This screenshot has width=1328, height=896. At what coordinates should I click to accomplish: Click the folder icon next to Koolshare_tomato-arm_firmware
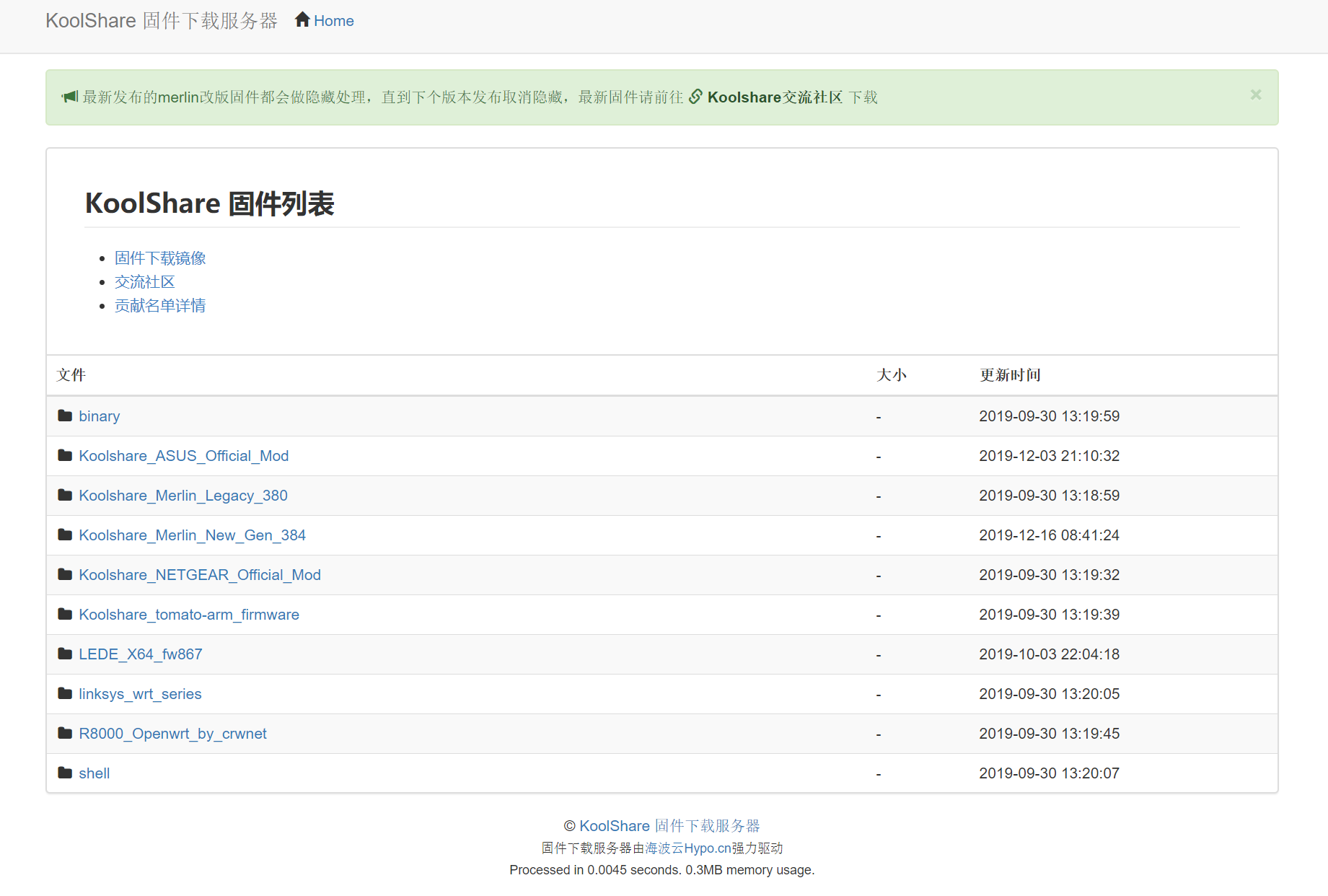[x=65, y=614]
